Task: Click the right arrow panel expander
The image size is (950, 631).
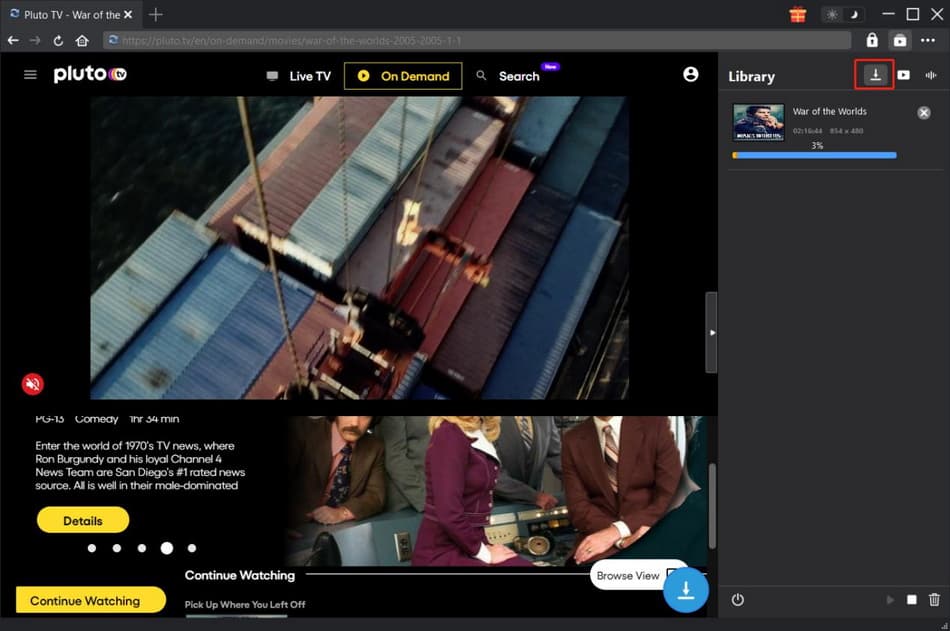Action: (712, 332)
